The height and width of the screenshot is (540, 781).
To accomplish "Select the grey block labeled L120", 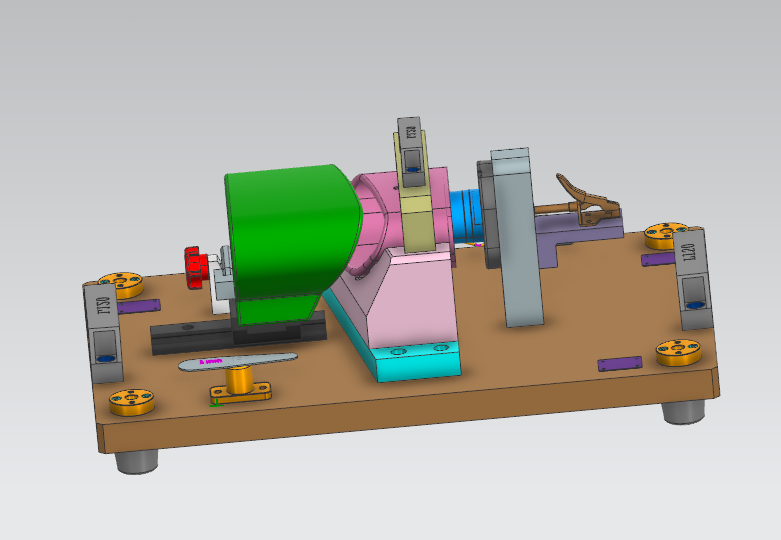I will pyautogui.click(x=692, y=279).
